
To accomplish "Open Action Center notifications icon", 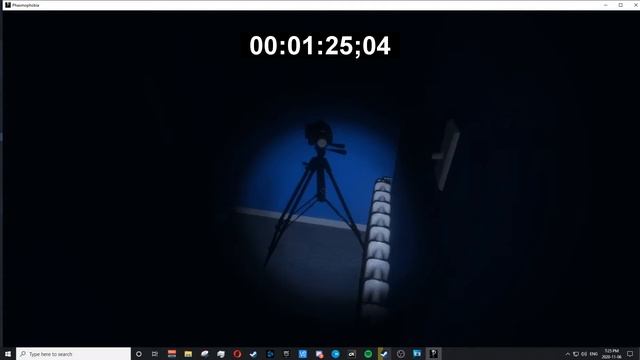I will [631, 354].
